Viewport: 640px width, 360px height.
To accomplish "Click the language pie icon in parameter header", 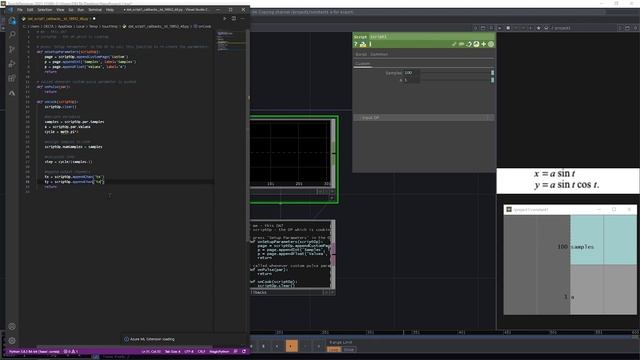I will pyautogui.click(x=476, y=44).
